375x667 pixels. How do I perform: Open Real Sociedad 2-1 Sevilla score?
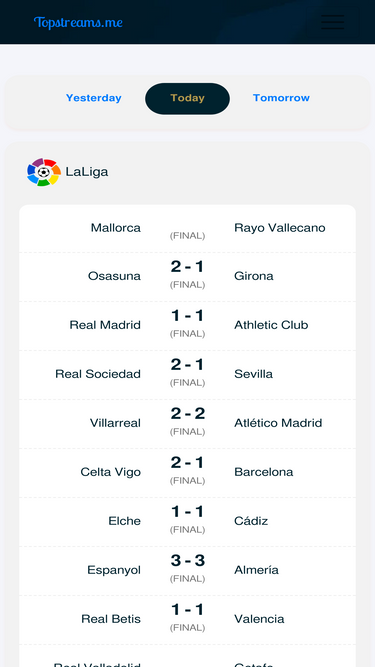(188, 365)
